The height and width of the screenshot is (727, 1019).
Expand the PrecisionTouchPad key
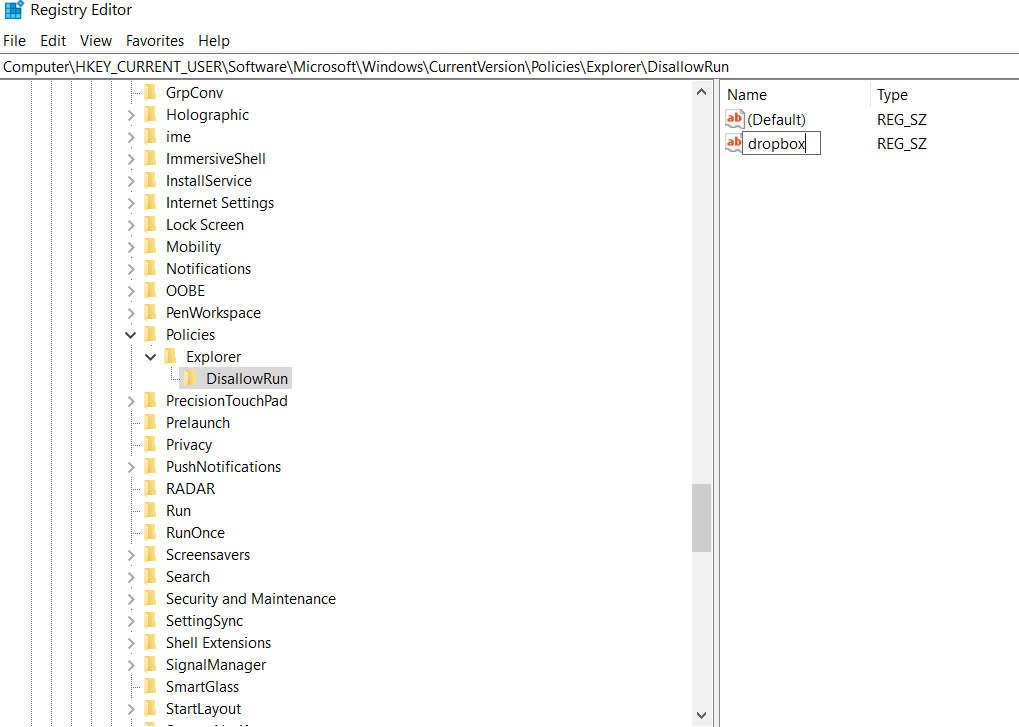tap(131, 401)
